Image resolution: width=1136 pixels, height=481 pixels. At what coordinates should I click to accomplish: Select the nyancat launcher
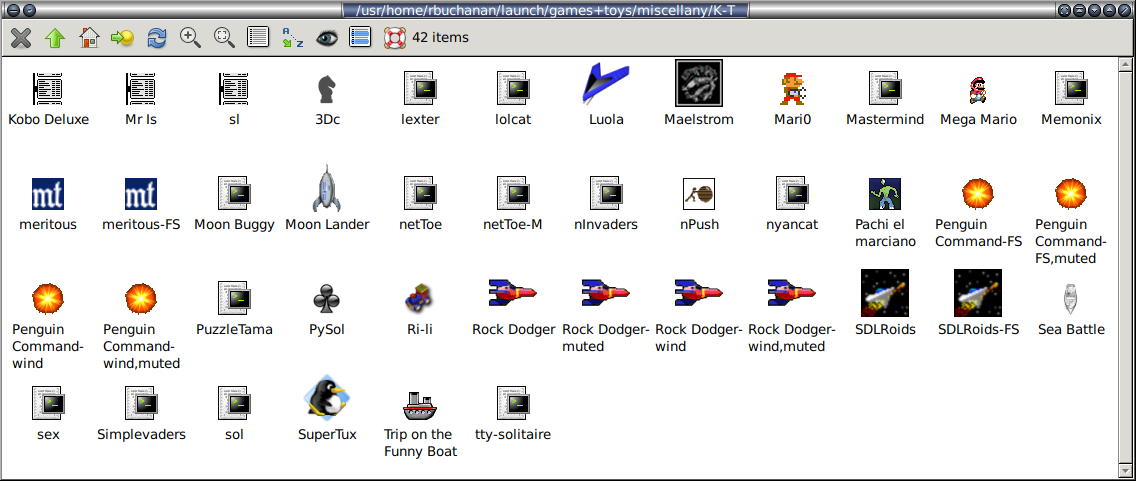(x=791, y=193)
